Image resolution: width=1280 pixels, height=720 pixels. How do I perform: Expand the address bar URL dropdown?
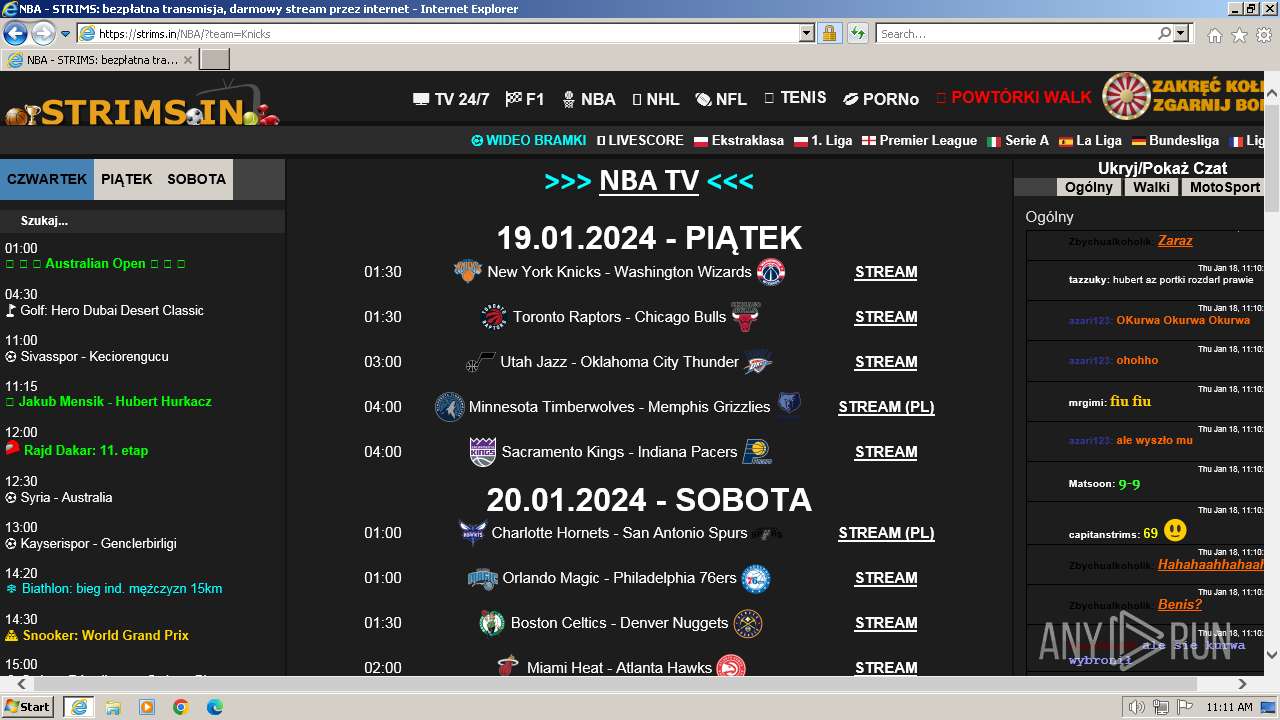(807, 33)
